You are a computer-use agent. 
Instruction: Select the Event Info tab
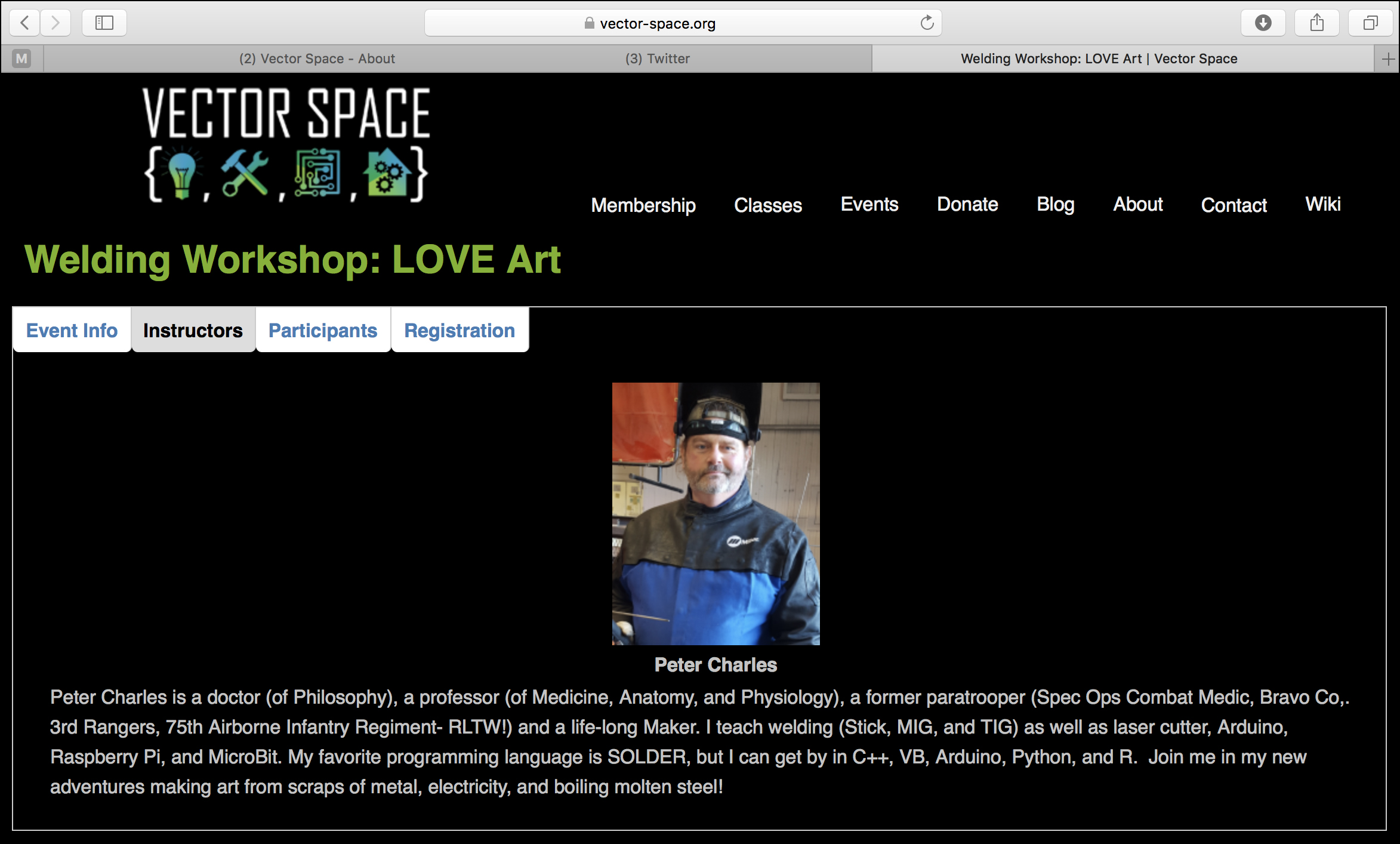[72, 330]
